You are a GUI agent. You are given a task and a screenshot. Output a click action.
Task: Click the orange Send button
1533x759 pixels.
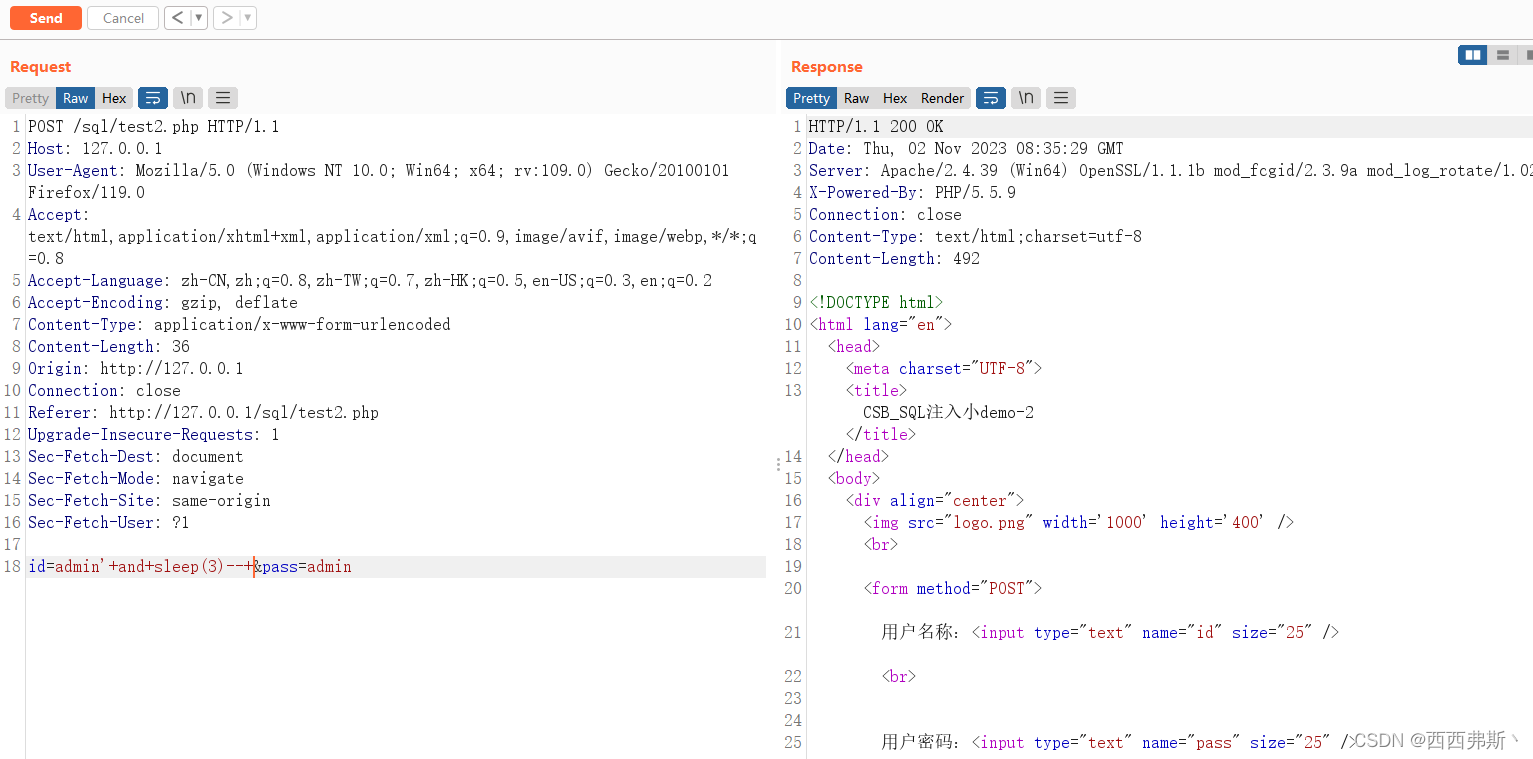click(46, 18)
